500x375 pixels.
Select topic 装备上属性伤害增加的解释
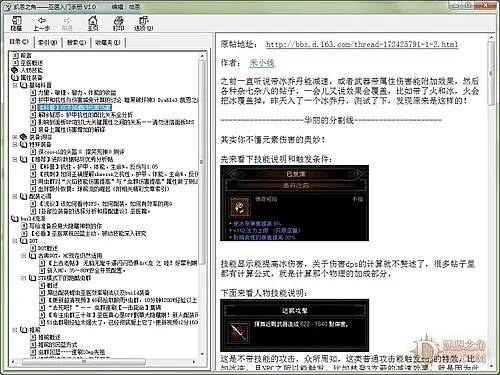point(71,129)
